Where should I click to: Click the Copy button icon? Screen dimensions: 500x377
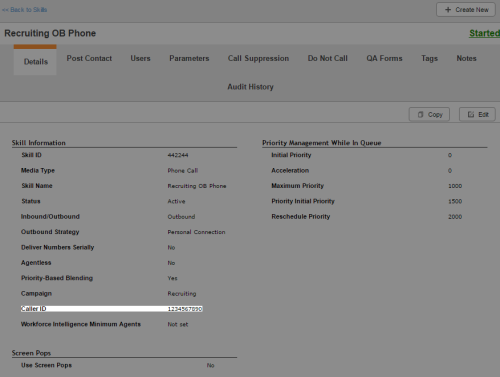[x=421, y=114]
